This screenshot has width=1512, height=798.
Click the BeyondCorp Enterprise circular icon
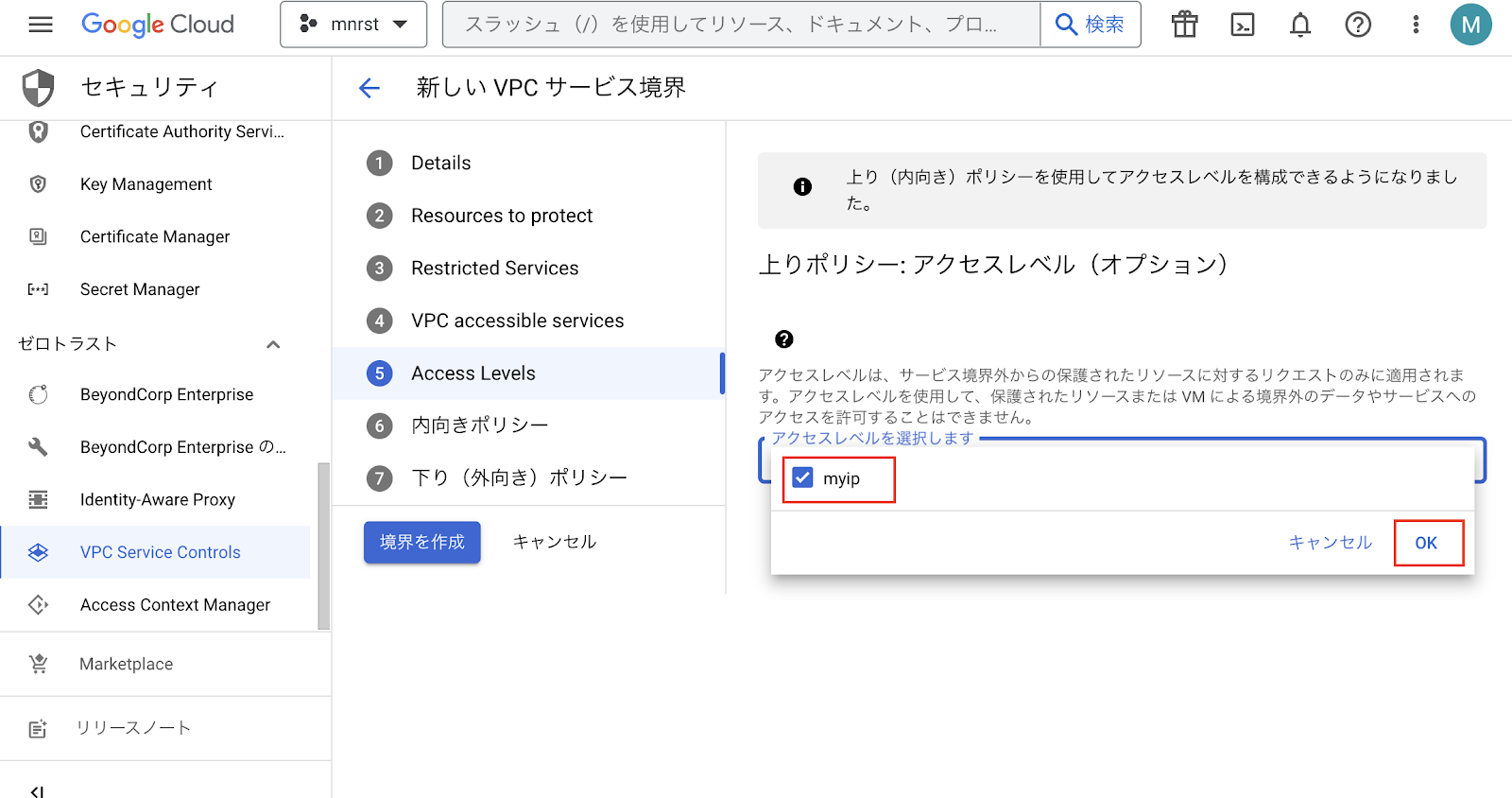click(38, 394)
